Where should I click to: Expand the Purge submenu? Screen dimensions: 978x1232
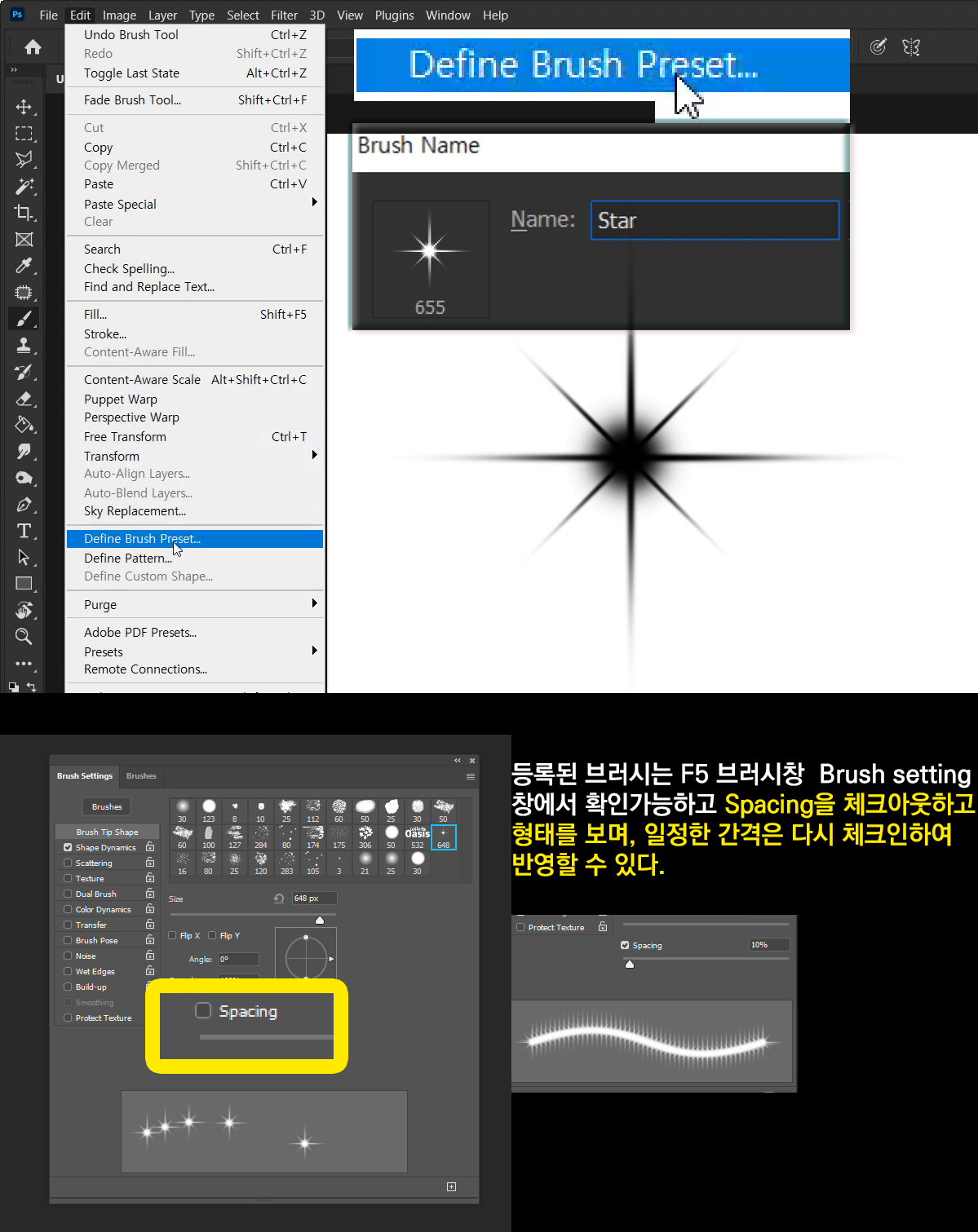pyautogui.click(x=195, y=604)
